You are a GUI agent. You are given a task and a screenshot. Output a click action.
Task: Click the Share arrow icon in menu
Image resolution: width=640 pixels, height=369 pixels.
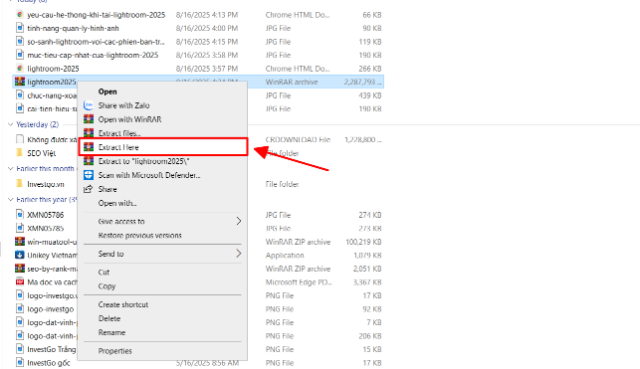coord(88,189)
